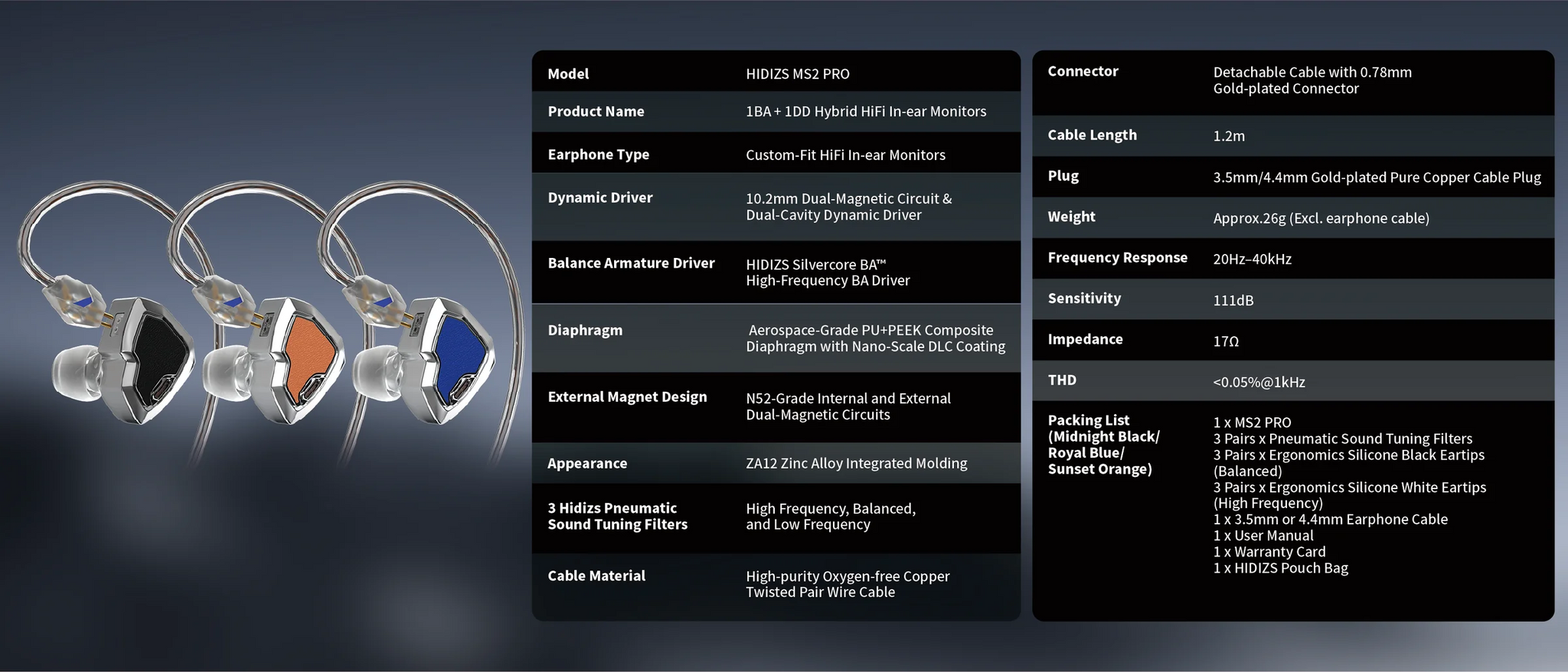The width and height of the screenshot is (1568, 672).
Task: Click the 'Frequency Response' label
Action: pyautogui.click(x=1117, y=258)
